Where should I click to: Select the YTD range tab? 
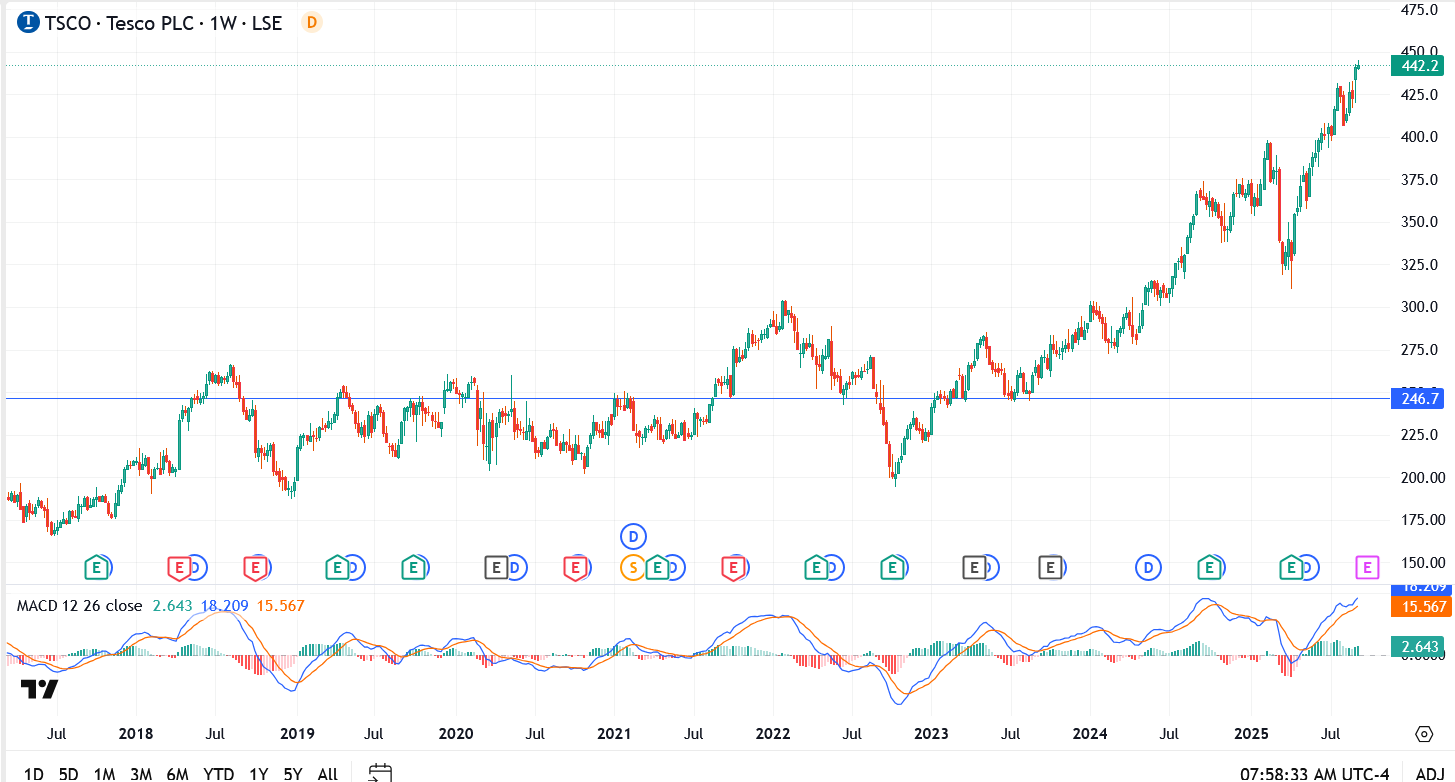point(221,773)
